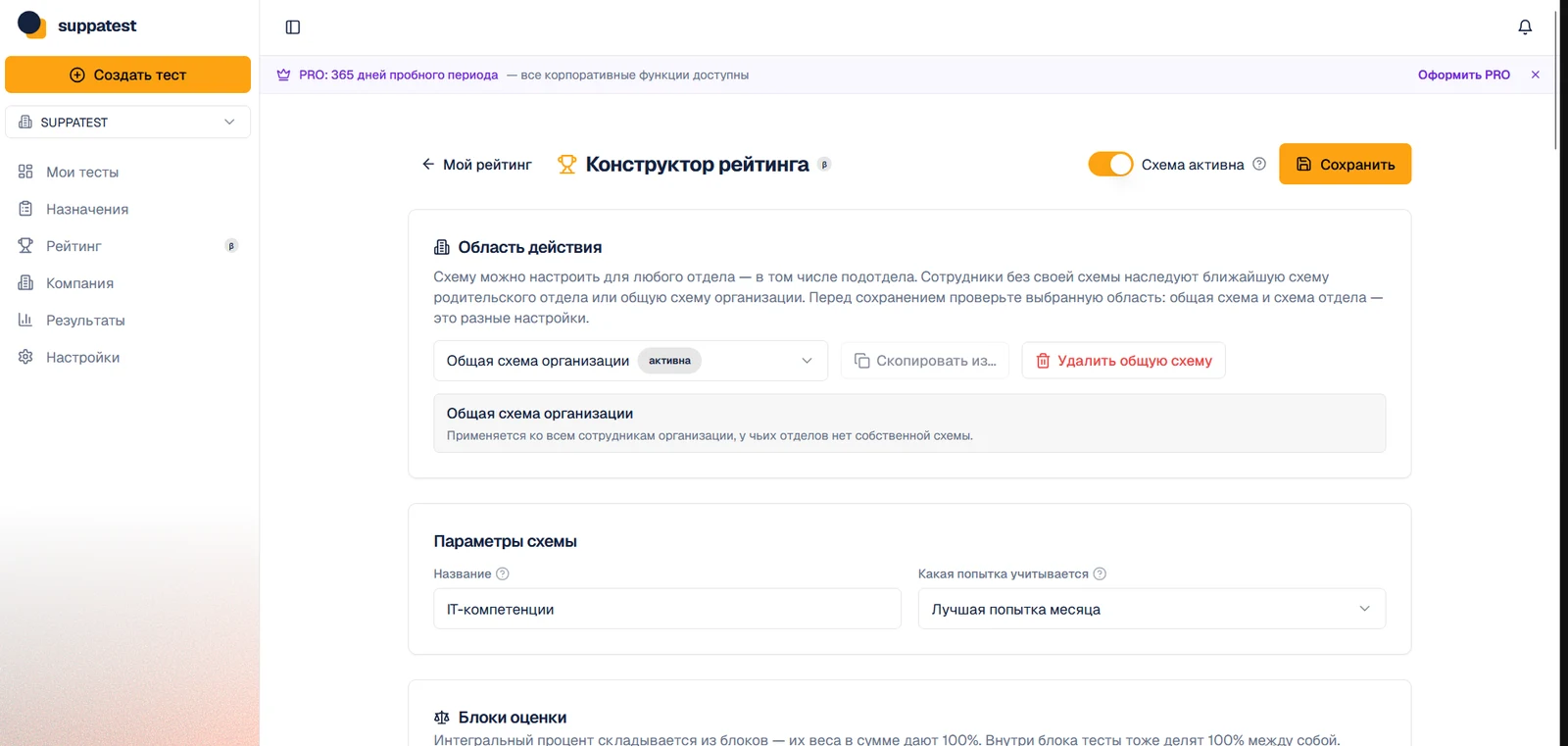Image resolution: width=1568 pixels, height=746 pixels.
Task: Show help for Название field
Action: (x=503, y=573)
